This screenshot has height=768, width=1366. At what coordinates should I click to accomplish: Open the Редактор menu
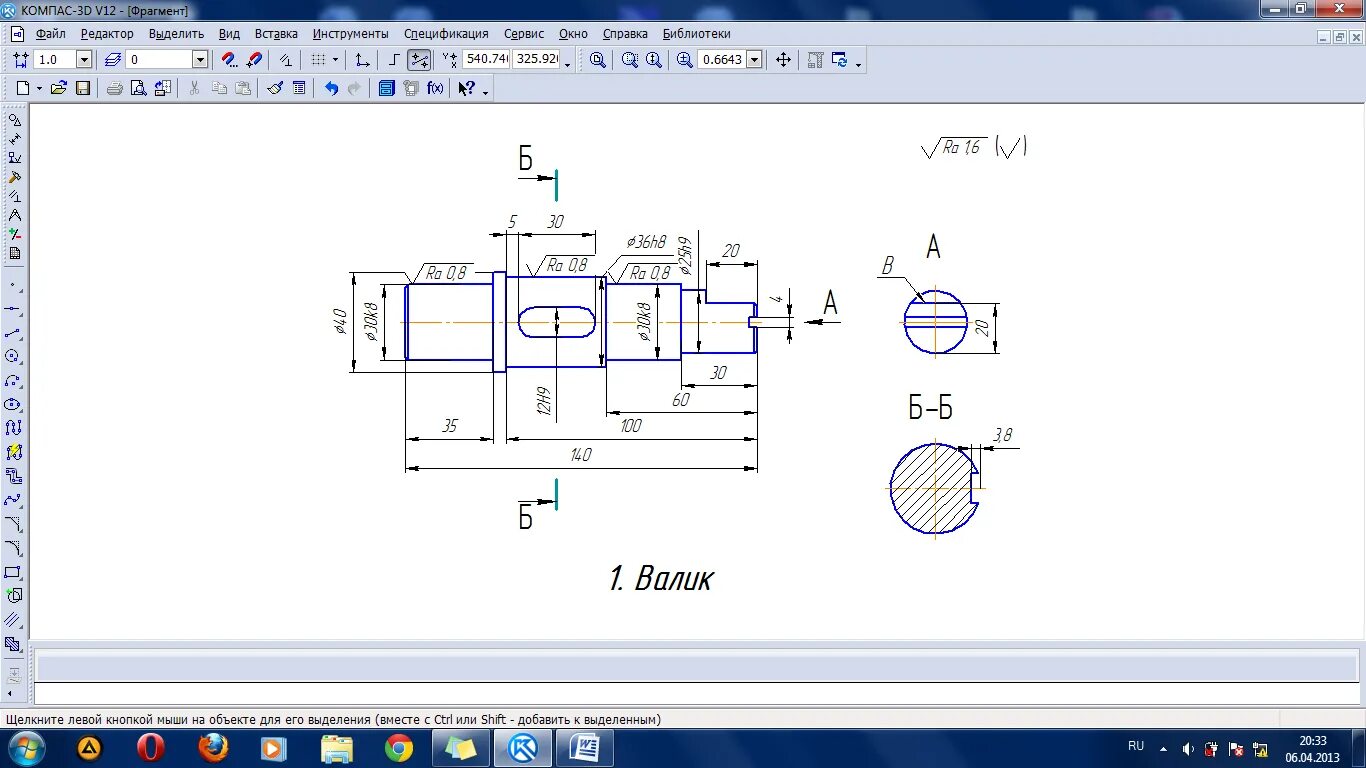pos(107,34)
